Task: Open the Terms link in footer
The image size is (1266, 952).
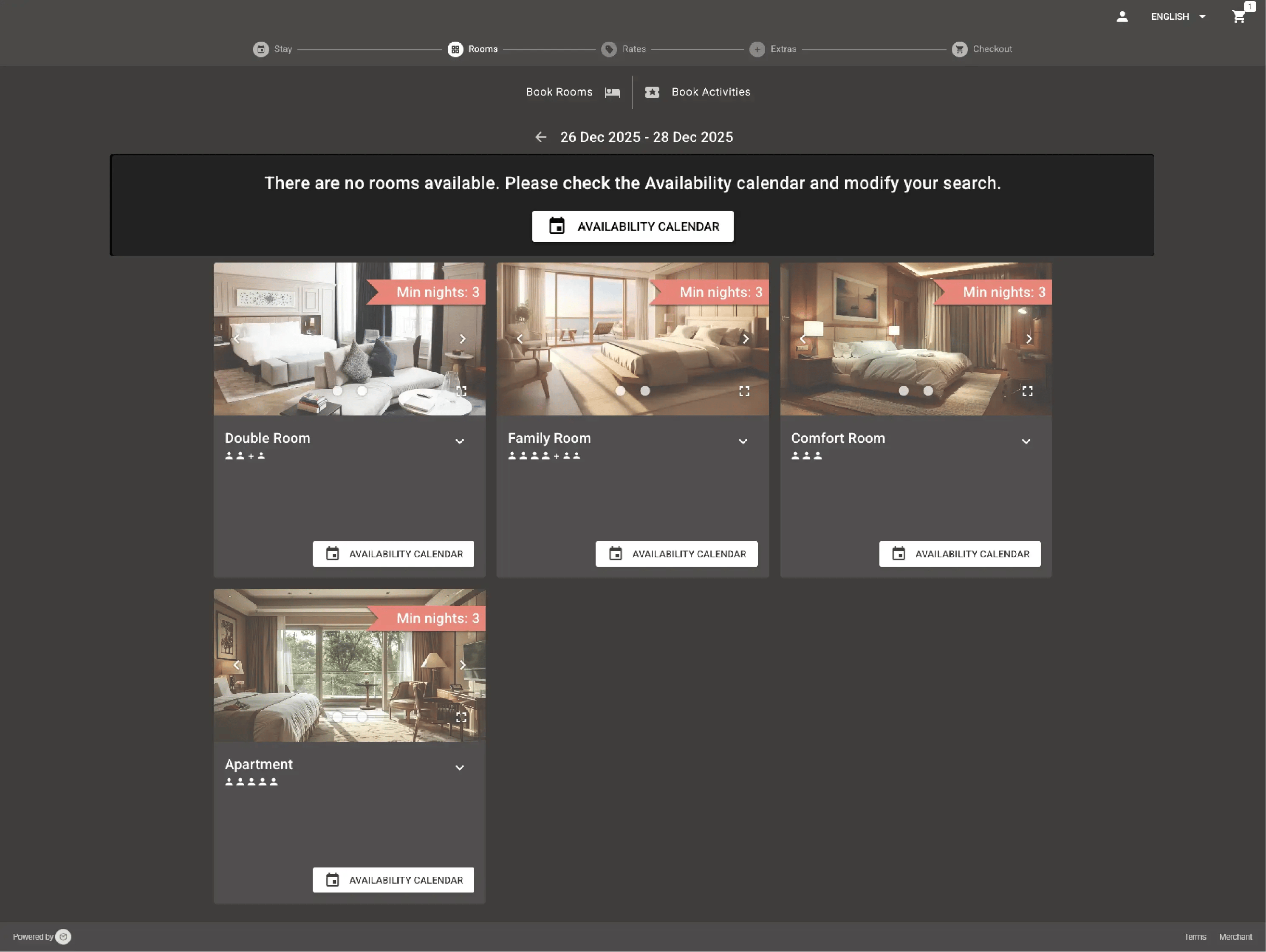Action: click(x=1195, y=937)
